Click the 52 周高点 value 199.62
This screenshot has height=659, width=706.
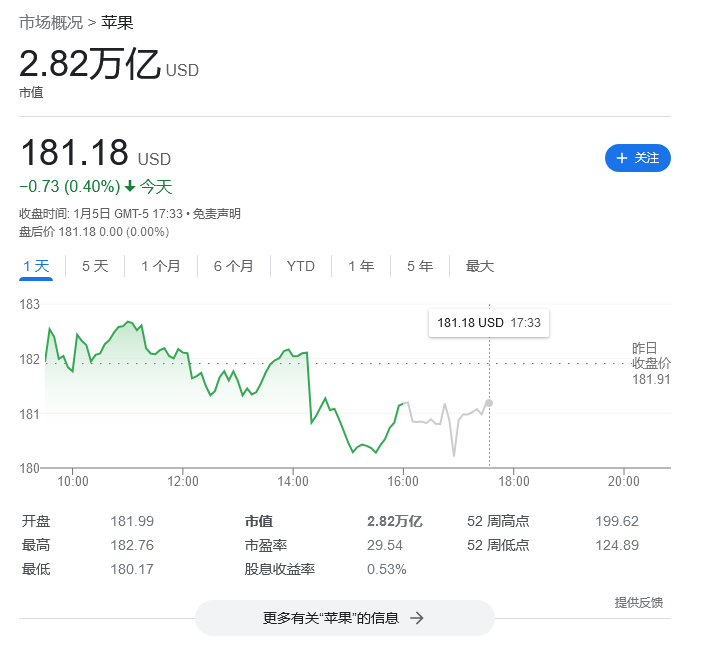(x=617, y=521)
